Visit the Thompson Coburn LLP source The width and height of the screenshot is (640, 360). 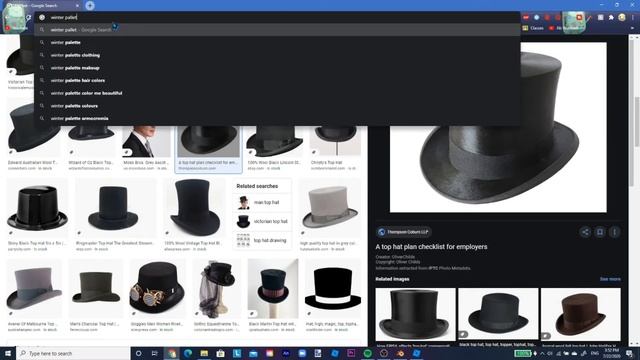tap(404, 232)
